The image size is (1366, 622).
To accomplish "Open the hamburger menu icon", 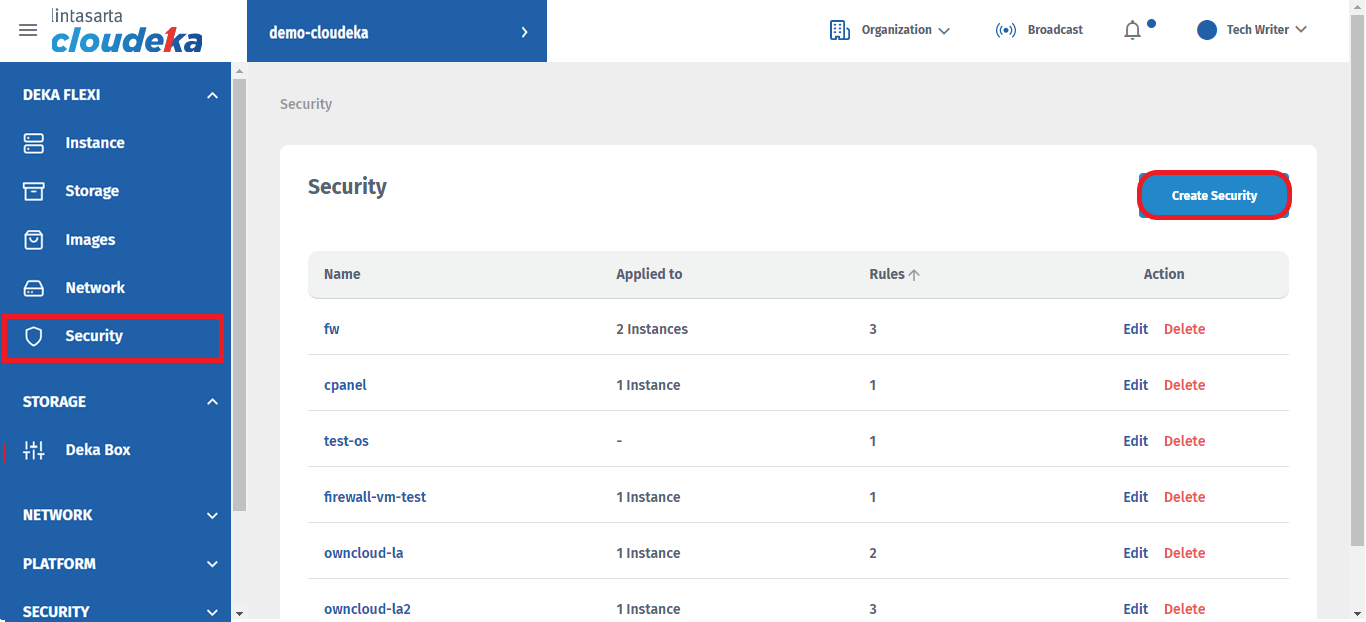I will (28, 30).
